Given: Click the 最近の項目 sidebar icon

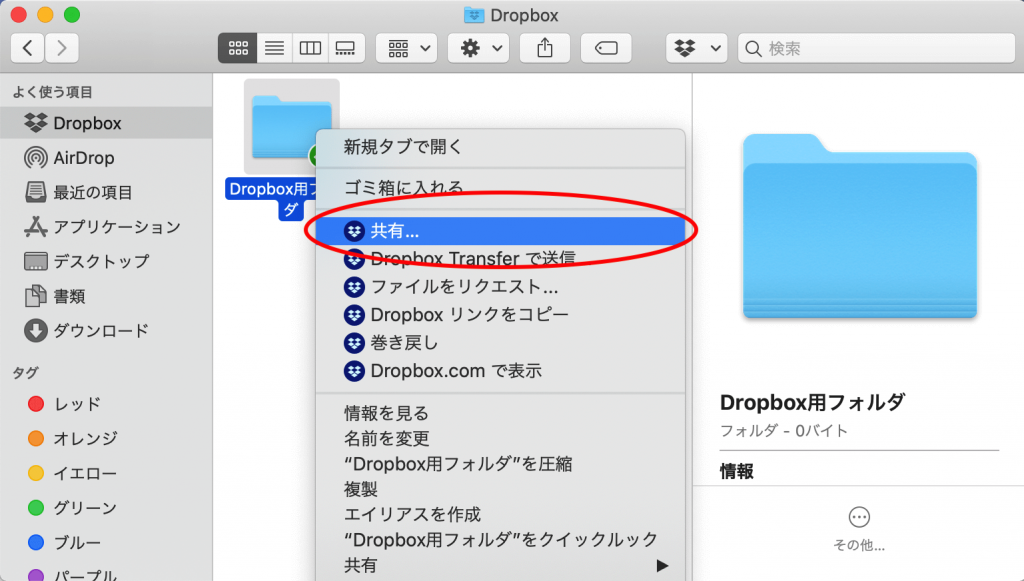Looking at the screenshot, I should [x=35, y=192].
